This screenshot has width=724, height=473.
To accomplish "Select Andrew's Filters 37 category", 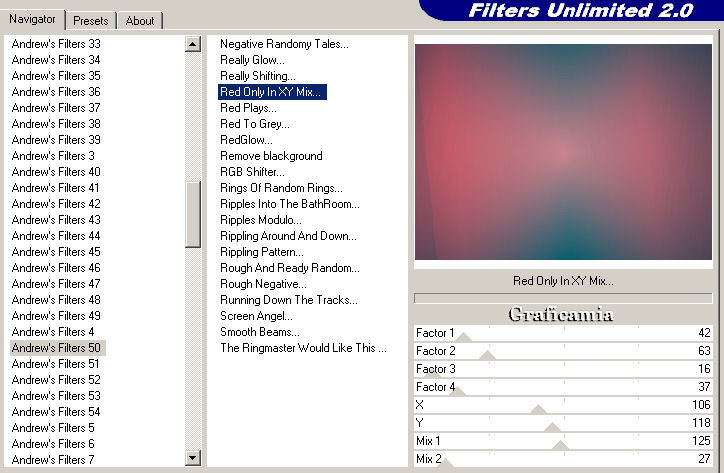I will click(56, 108).
